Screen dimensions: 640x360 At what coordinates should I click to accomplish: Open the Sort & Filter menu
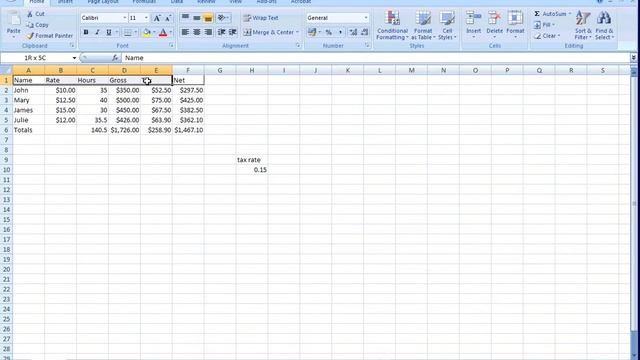(x=583, y=25)
